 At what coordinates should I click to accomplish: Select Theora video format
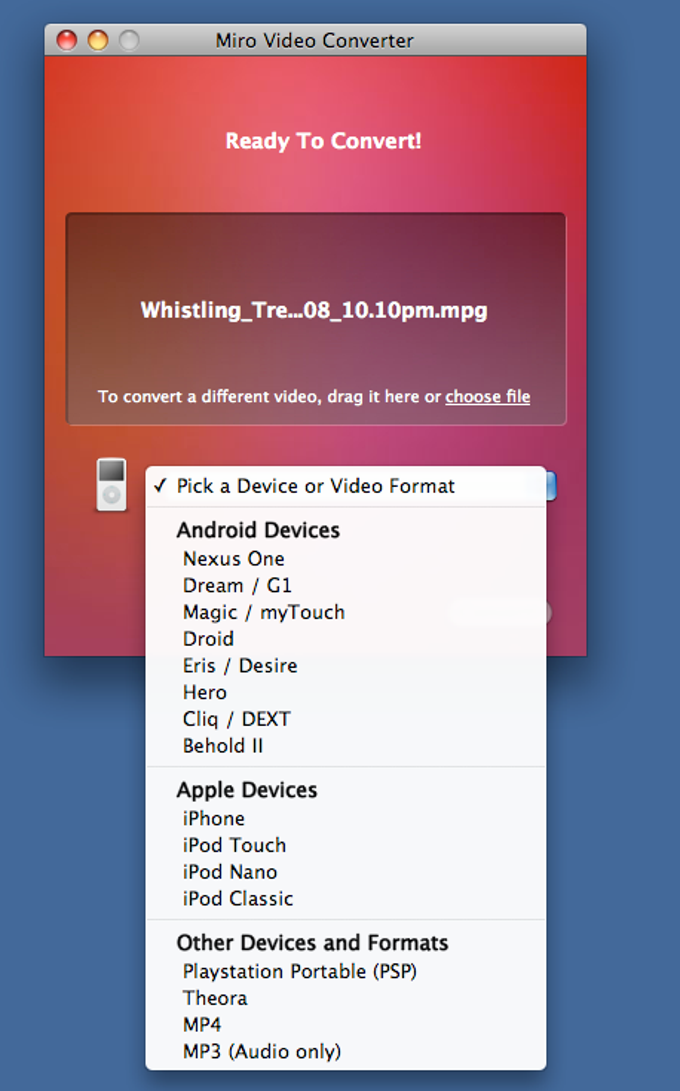[346, 998]
